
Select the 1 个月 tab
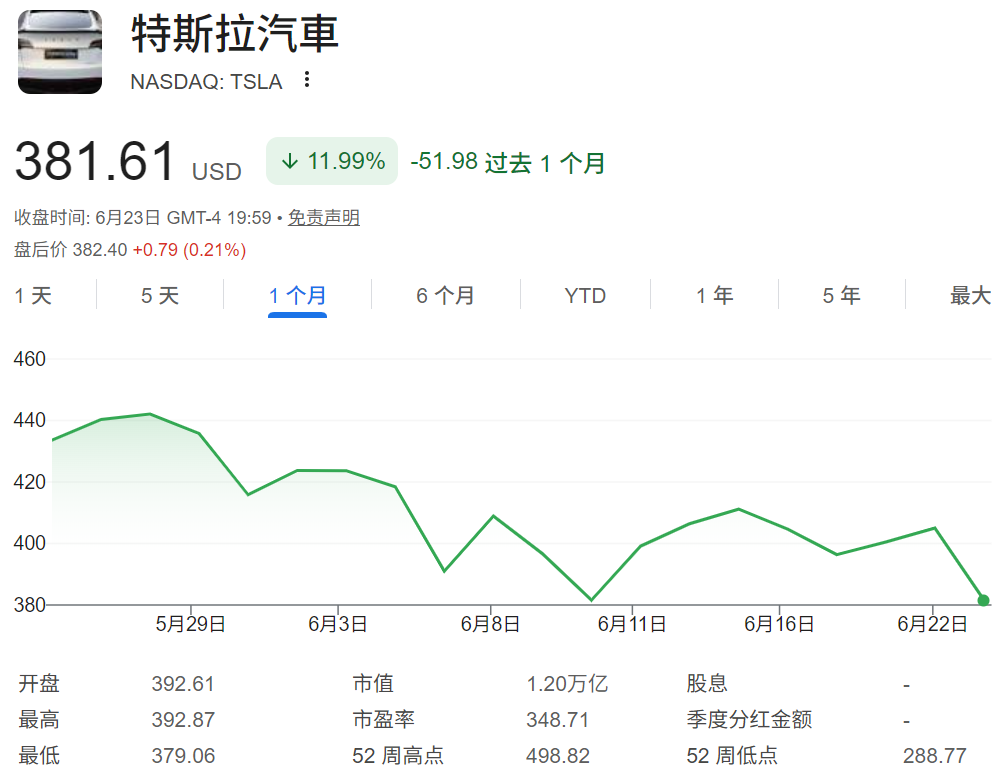tap(297, 296)
